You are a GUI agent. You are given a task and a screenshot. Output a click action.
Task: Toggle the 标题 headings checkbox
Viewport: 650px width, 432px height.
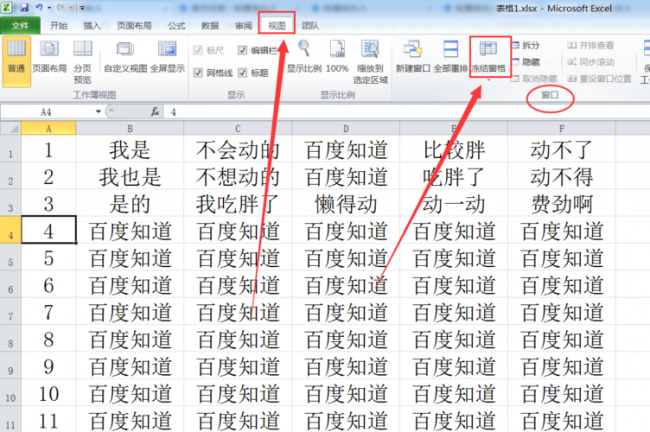[243, 73]
